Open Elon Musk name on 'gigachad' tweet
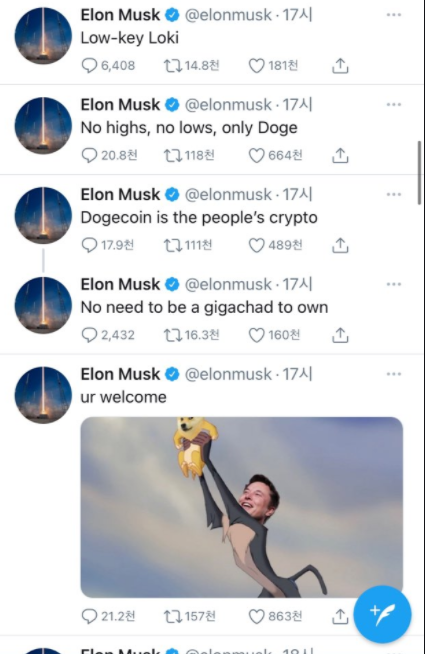Image resolution: width=425 pixels, height=654 pixels. 120,284
